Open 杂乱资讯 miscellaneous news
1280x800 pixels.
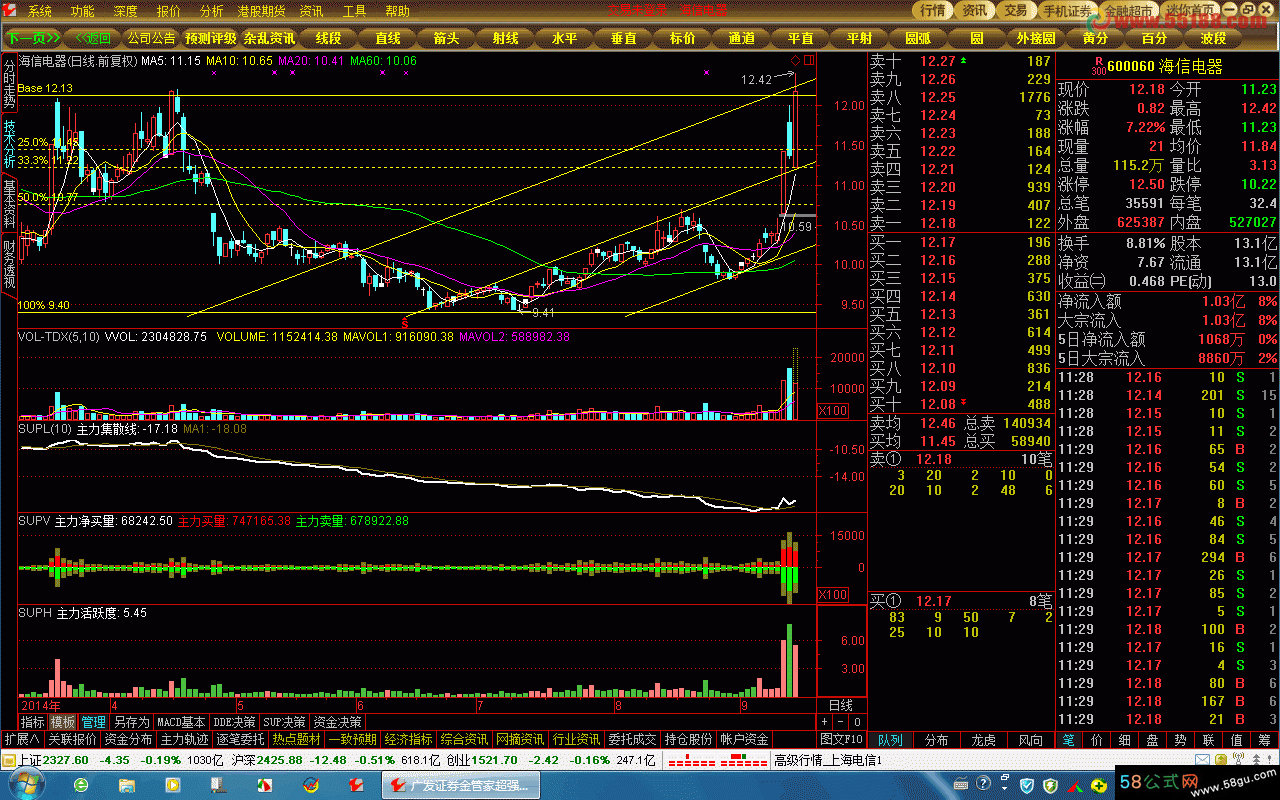[x=270, y=39]
